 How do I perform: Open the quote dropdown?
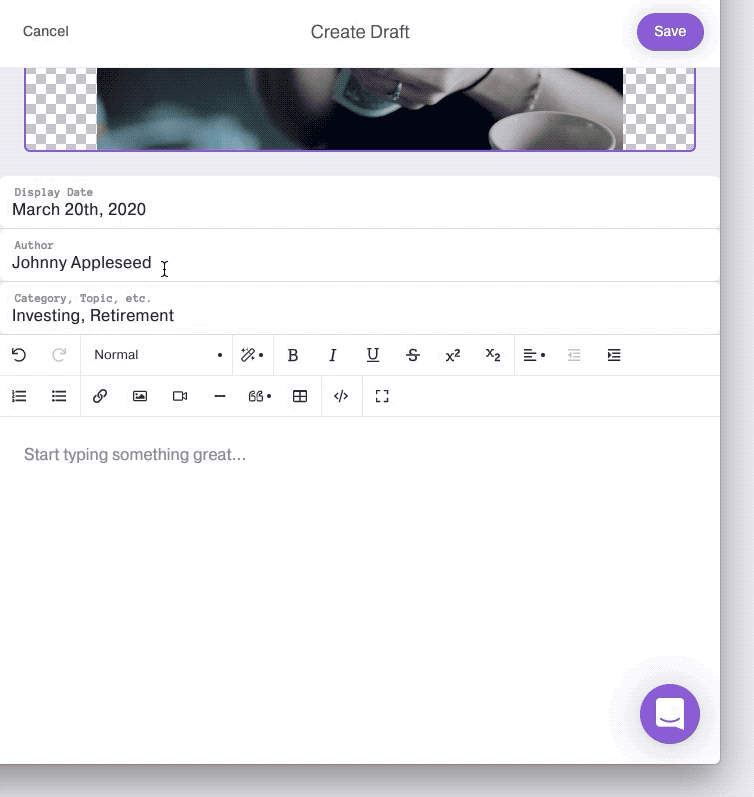point(260,396)
